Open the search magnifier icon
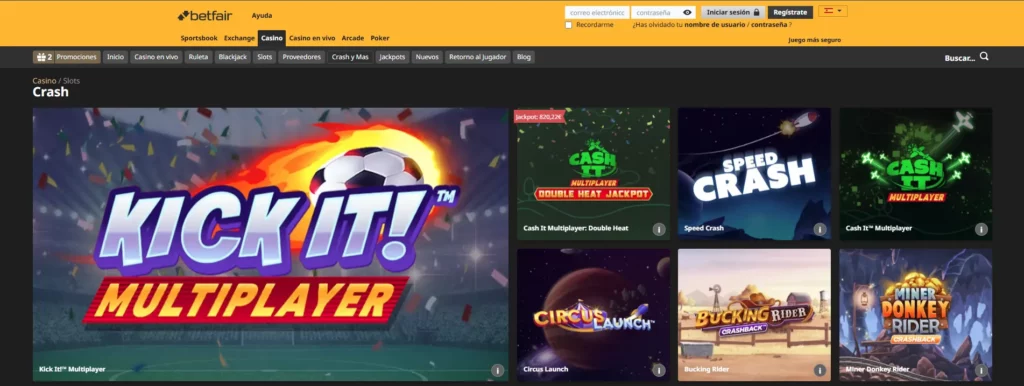 click(x=984, y=57)
